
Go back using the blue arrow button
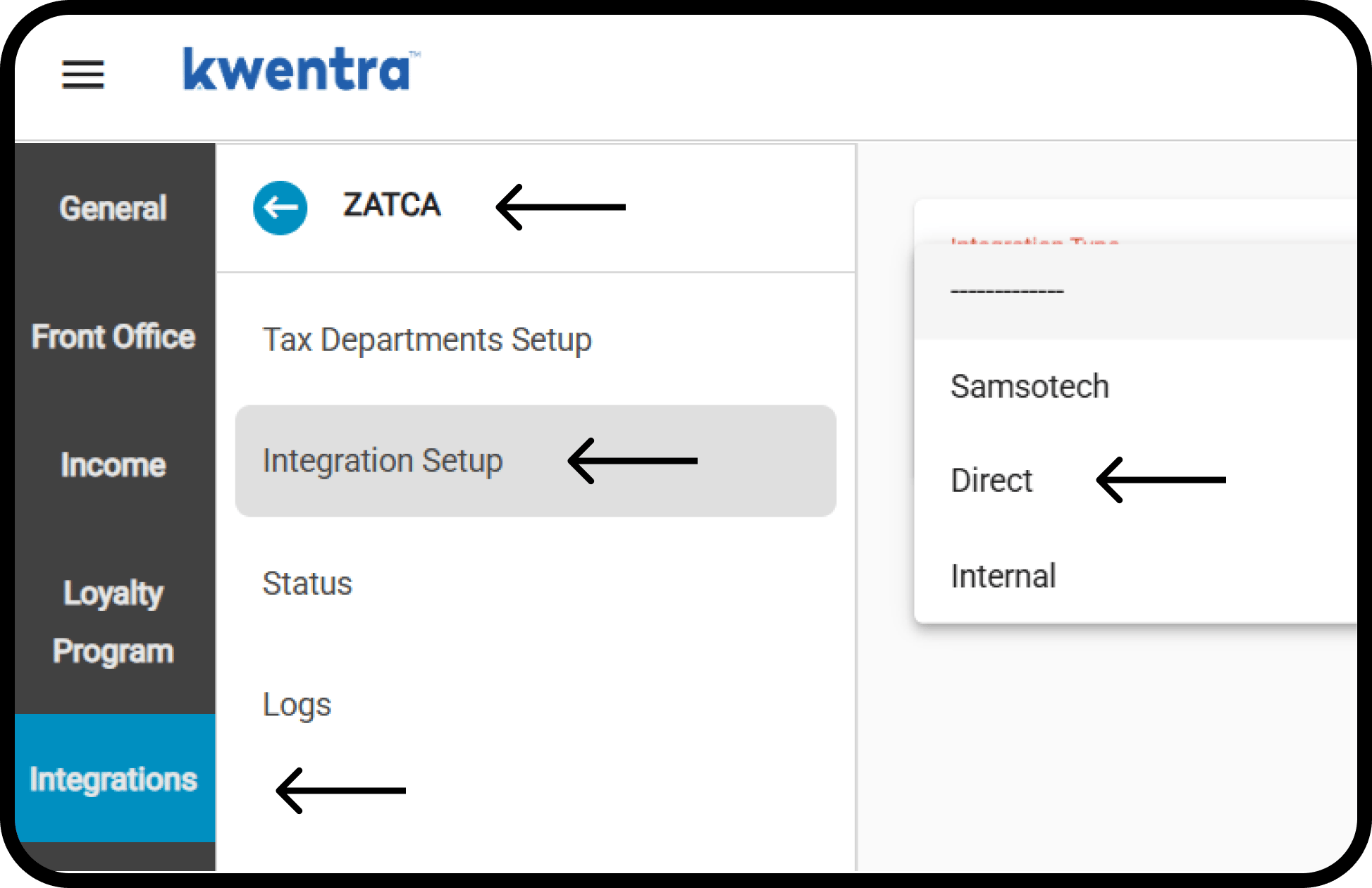click(280, 208)
